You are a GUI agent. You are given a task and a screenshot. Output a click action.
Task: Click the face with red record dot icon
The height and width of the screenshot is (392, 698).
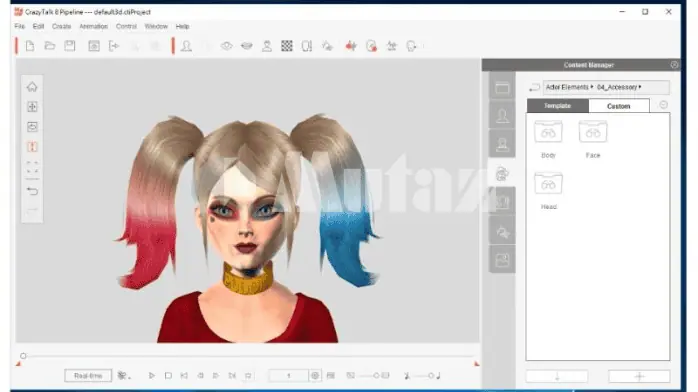pyautogui.click(x=371, y=46)
